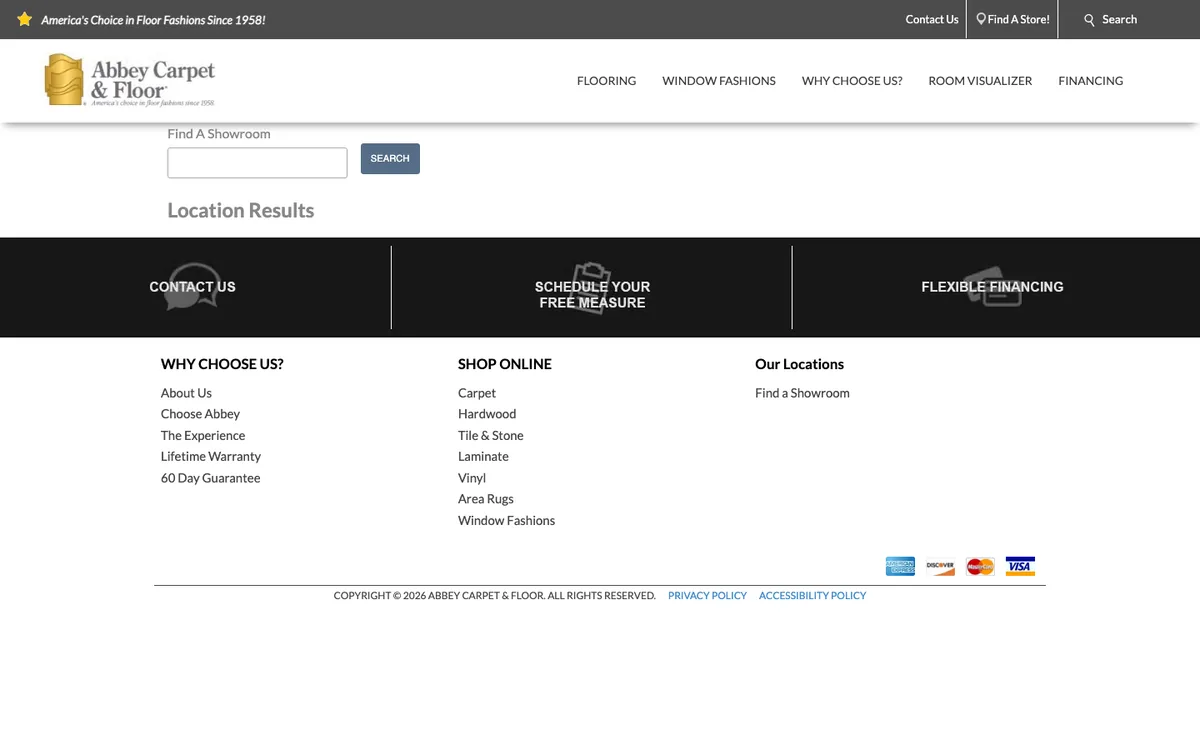Open the Lifetime Warranty link
1200x750 pixels.
[211, 457]
